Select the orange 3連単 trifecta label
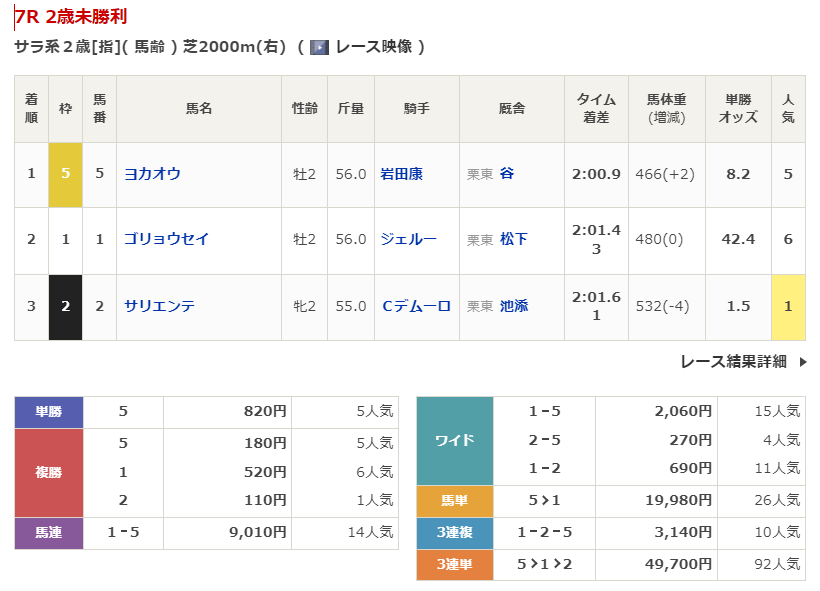Screen dimensions: 820x591 pyautogui.click(x=455, y=565)
